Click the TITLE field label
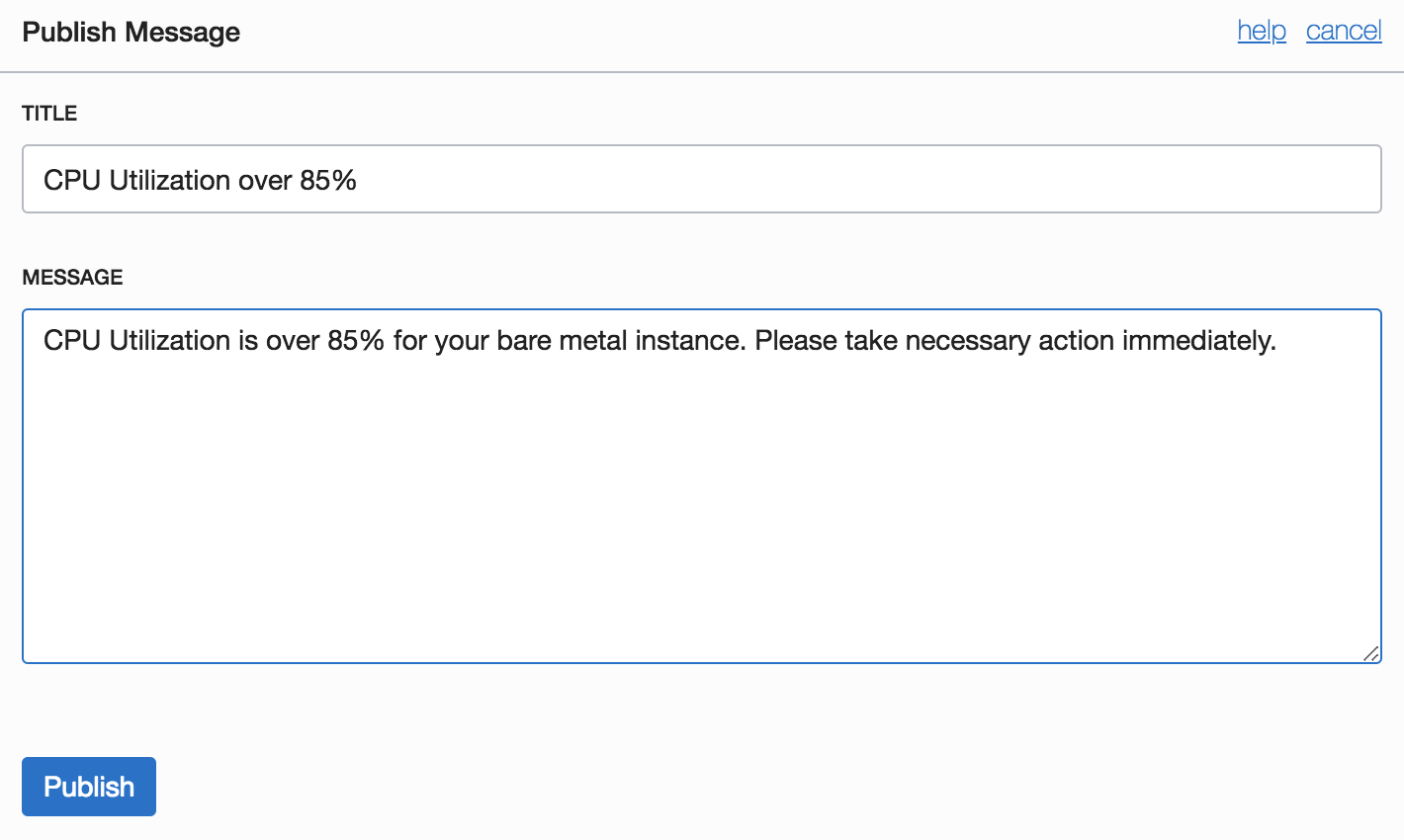The height and width of the screenshot is (840, 1404). point(49,114)
